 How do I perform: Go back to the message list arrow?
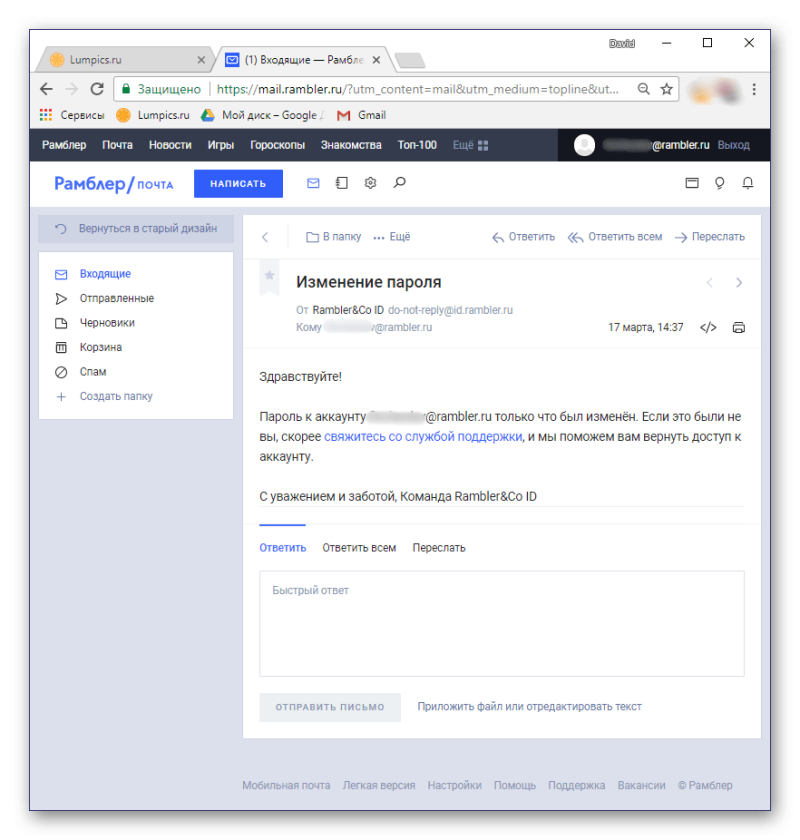point(265,237)
